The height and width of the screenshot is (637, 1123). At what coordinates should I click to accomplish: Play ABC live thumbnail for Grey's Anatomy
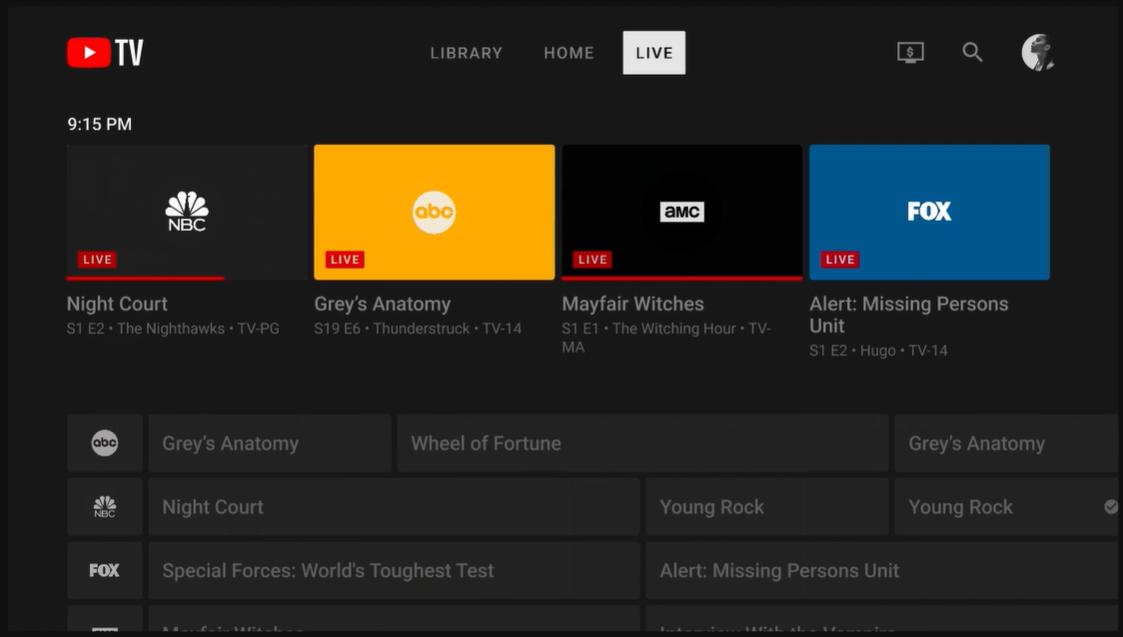(x=434, y=212)
